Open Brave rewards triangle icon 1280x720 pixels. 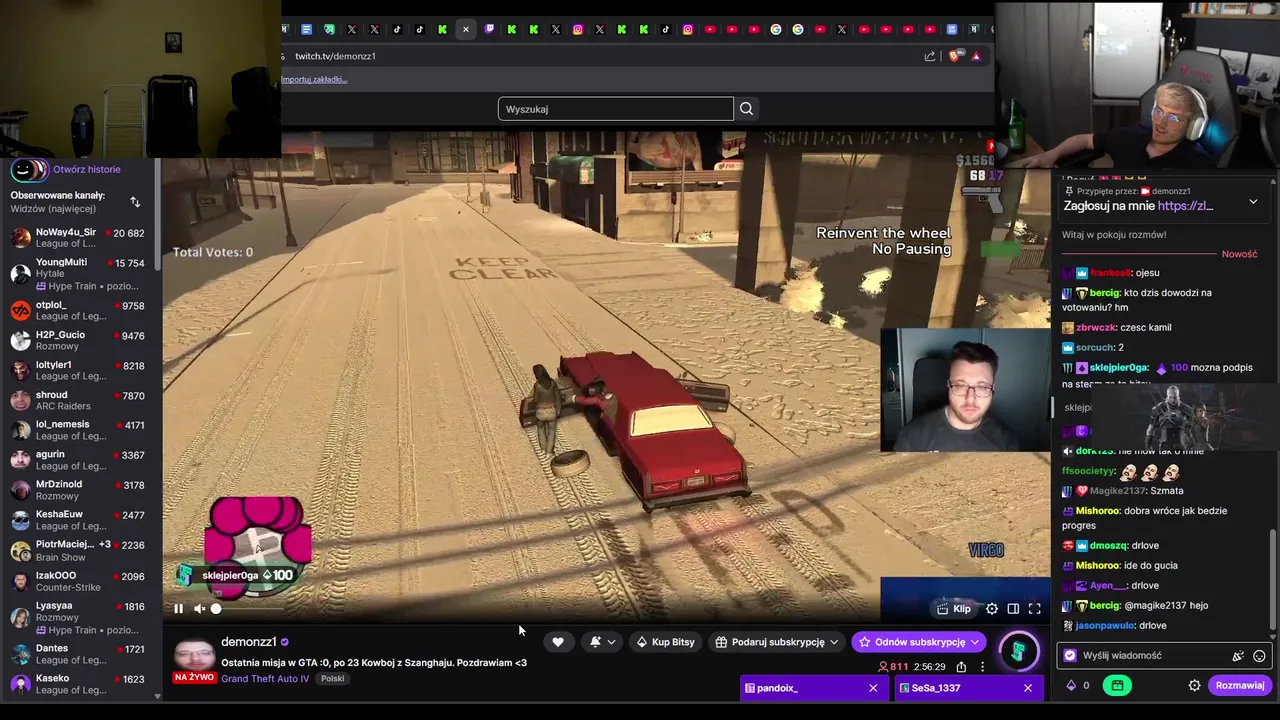coord(976,56)
